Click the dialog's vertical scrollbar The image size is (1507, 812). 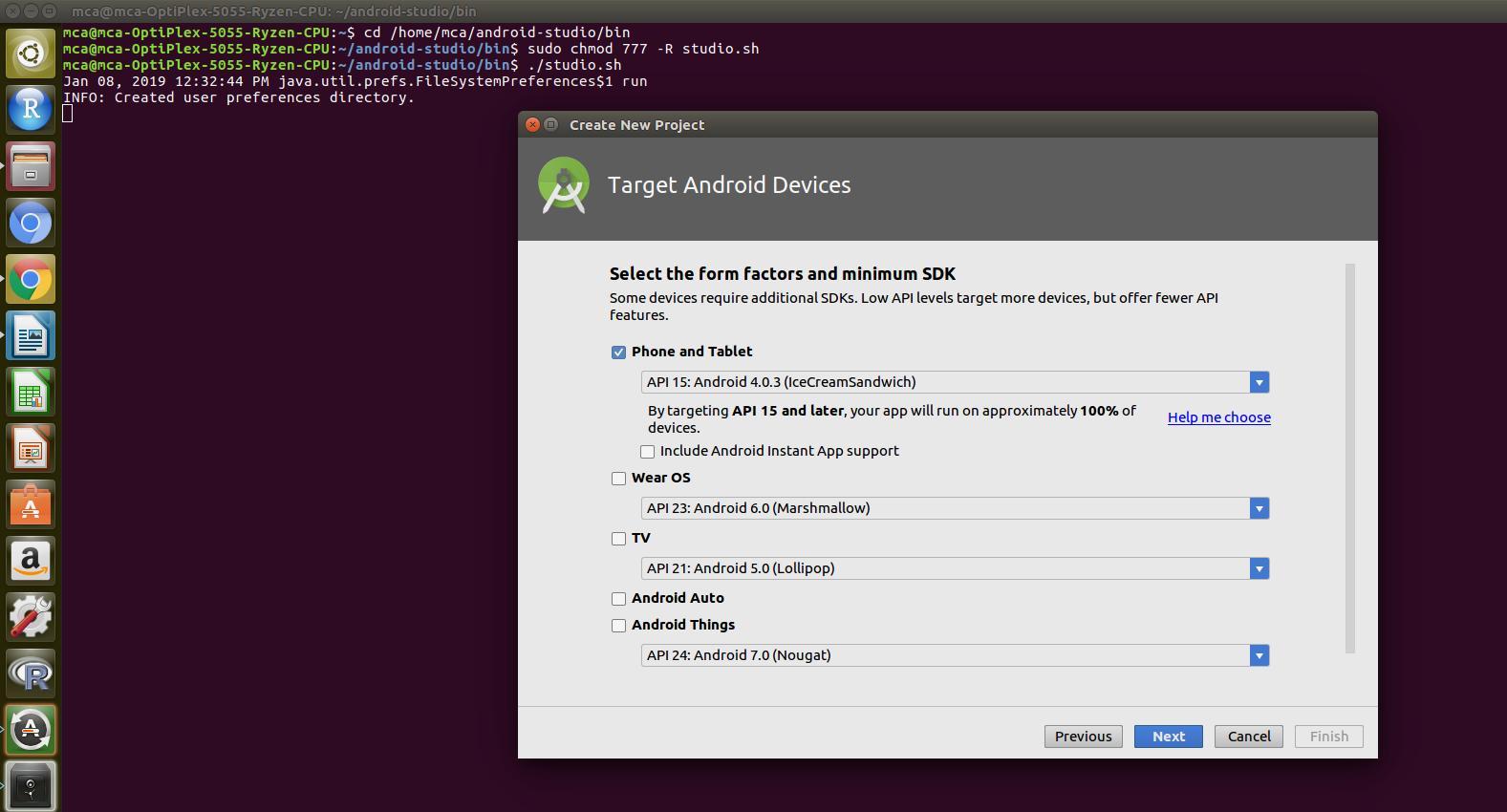(x=1349, y=459)
